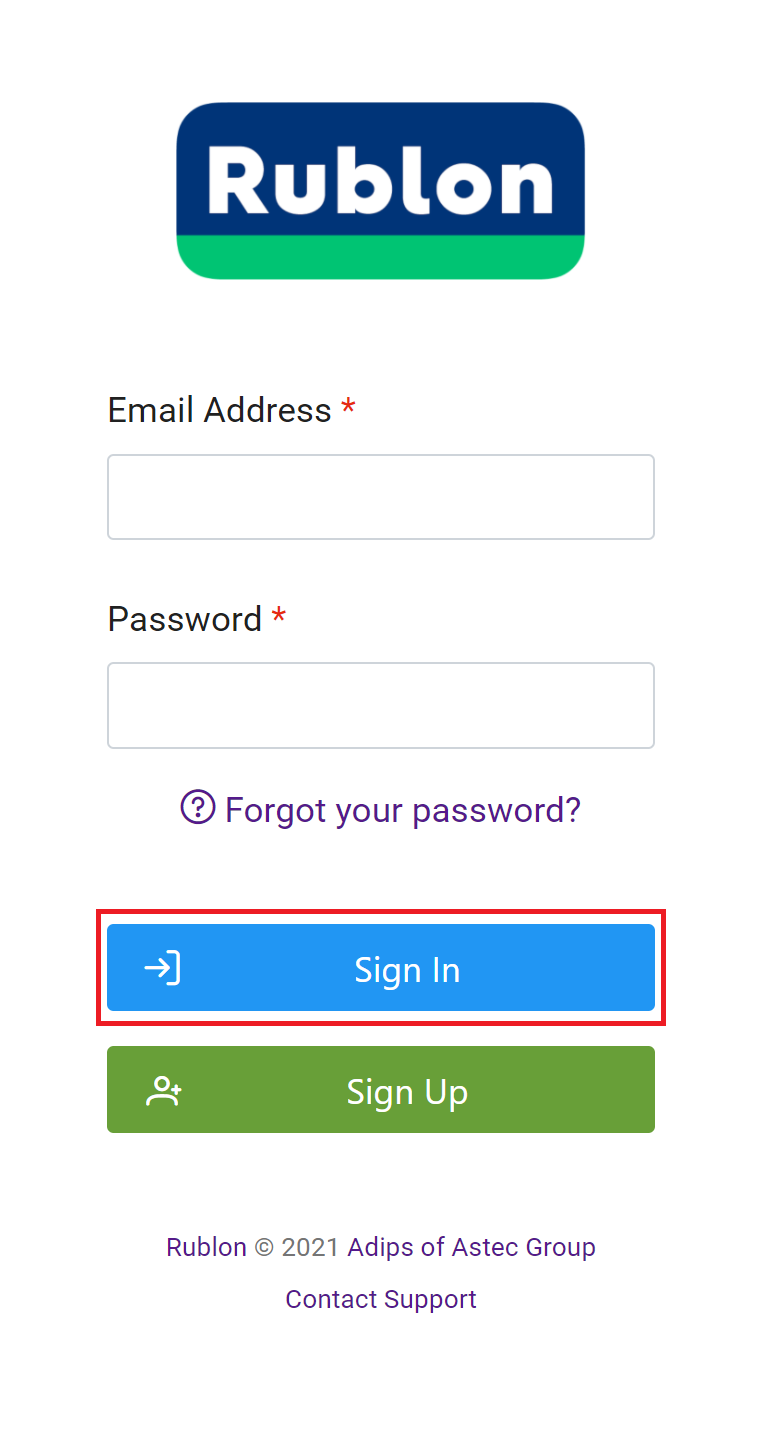Open the Contact Support link
This screenshot has height=1447, width=763.
[381, 1299]
